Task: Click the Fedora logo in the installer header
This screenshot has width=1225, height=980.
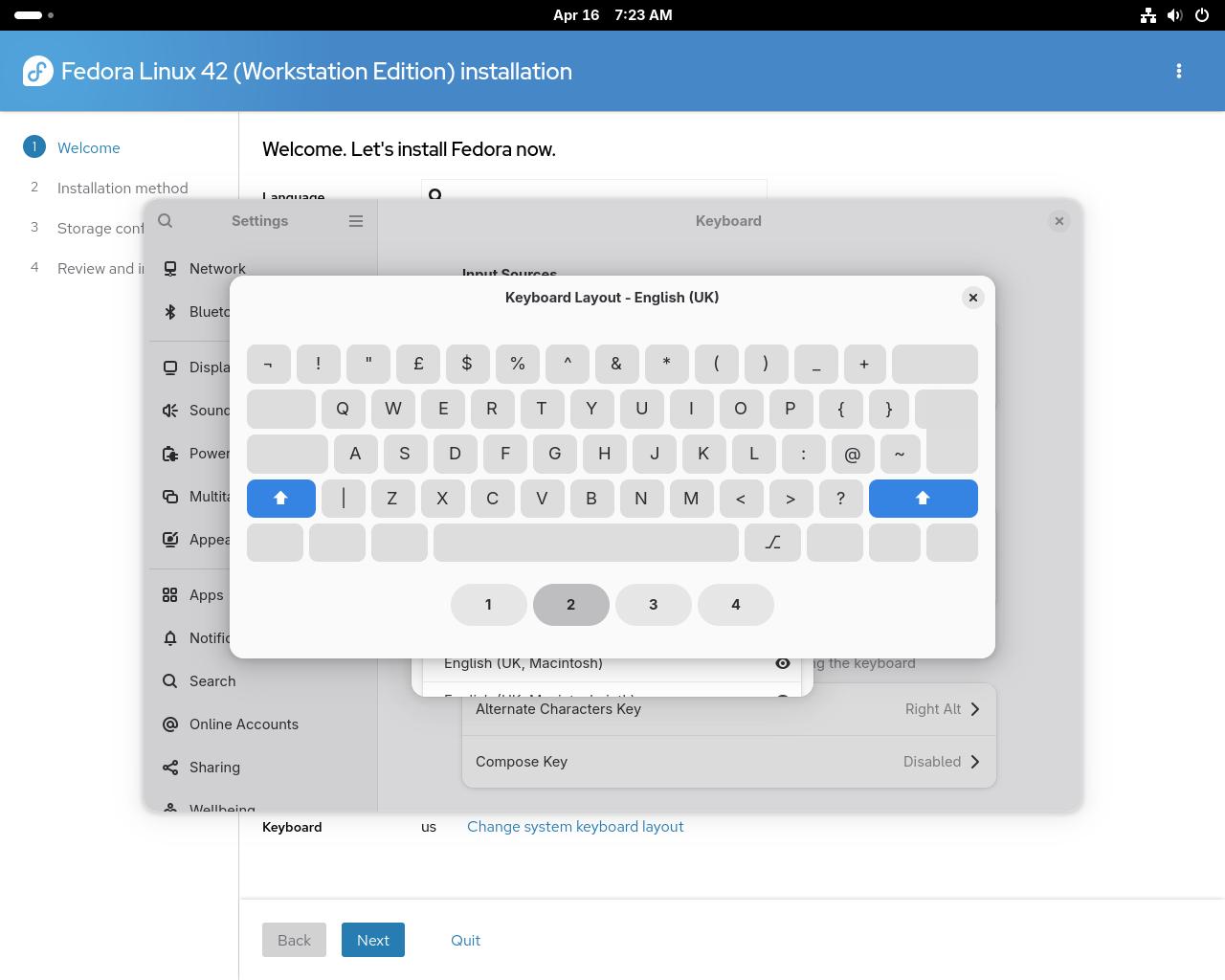Action: click(38, 71)
